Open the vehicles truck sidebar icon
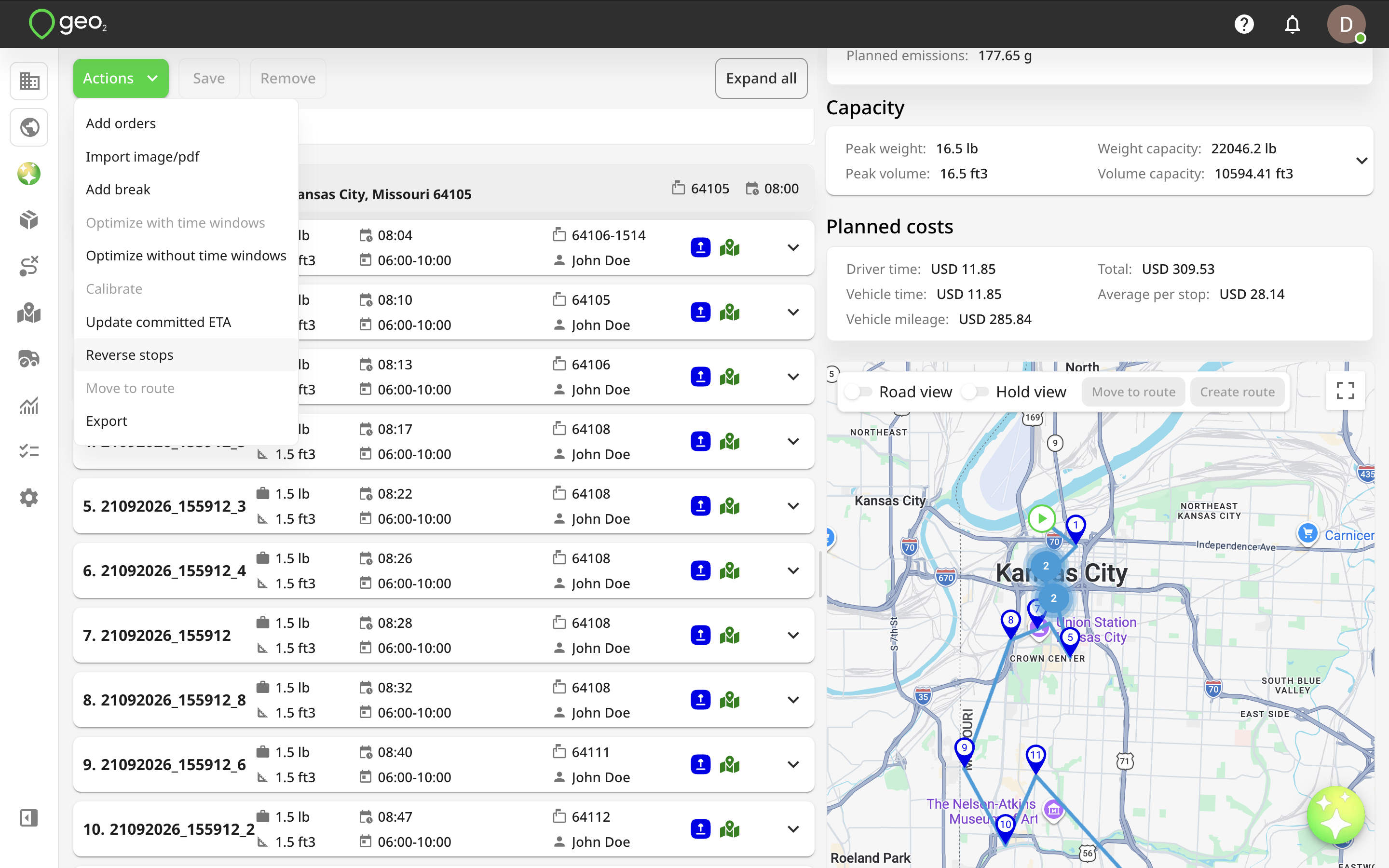 click(x=29, y=359)
